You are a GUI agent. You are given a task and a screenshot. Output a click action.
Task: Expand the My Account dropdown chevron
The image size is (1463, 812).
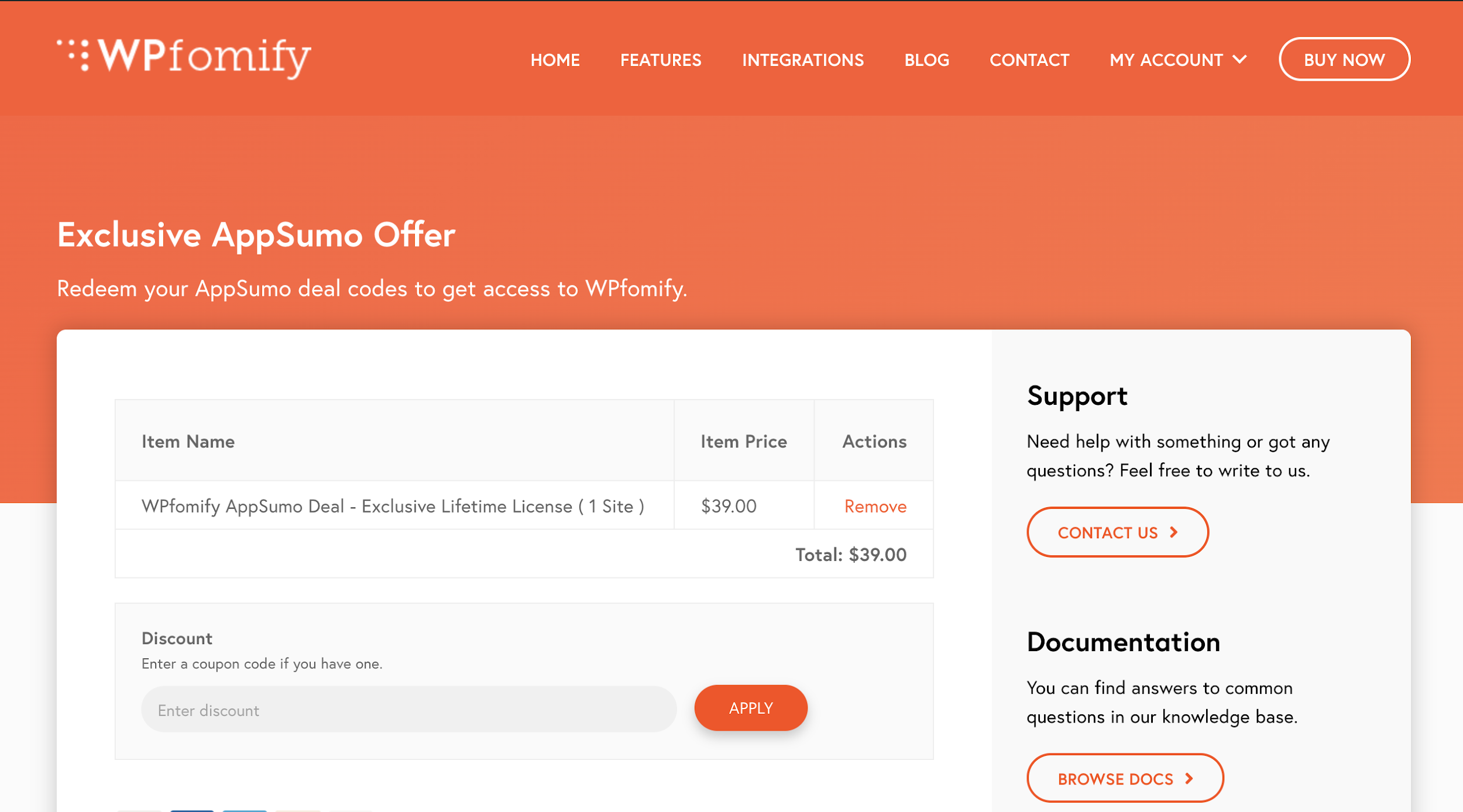pyautogui.click(x=1239, y=60)
